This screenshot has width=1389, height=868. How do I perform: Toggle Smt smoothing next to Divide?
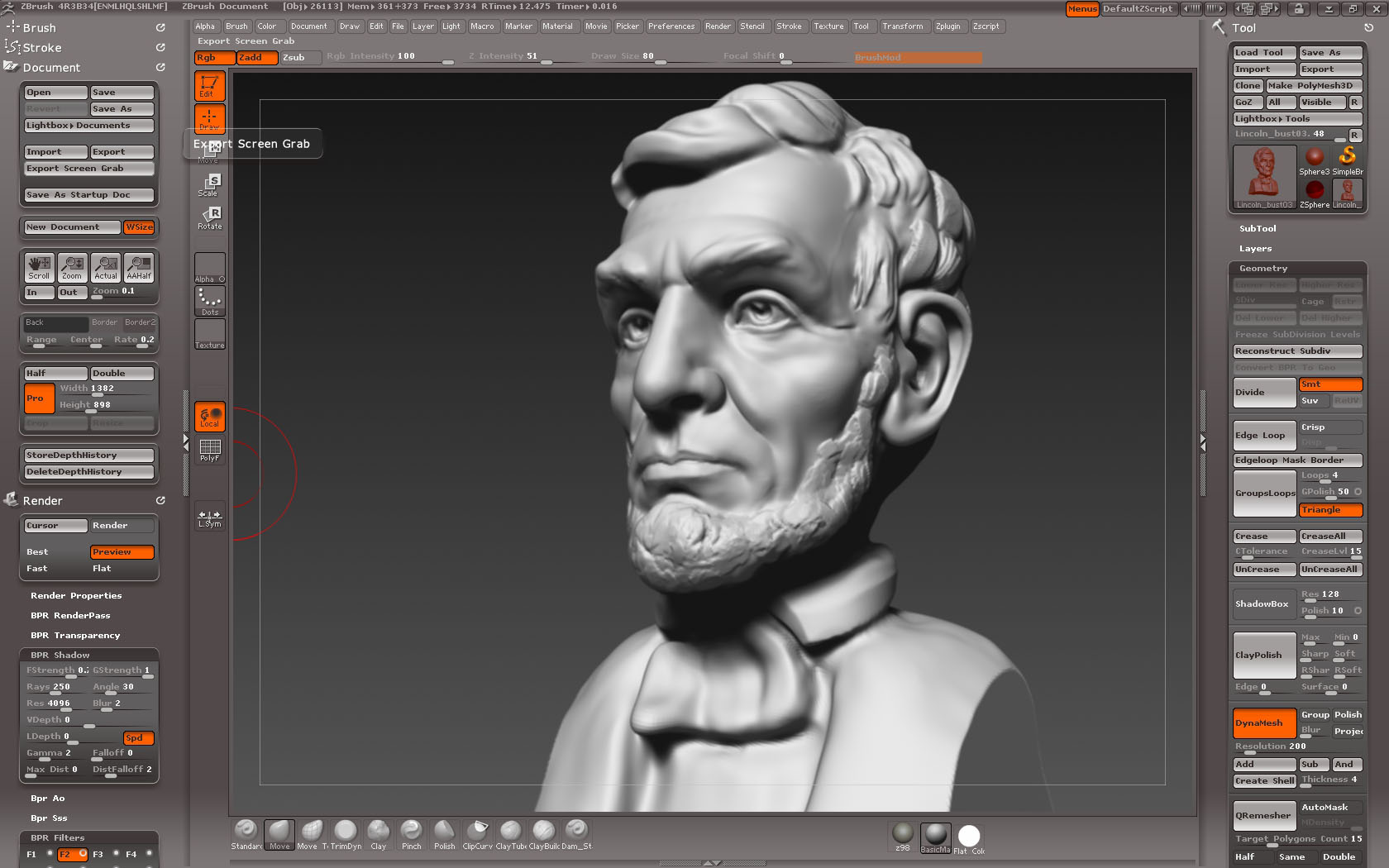1329,384
